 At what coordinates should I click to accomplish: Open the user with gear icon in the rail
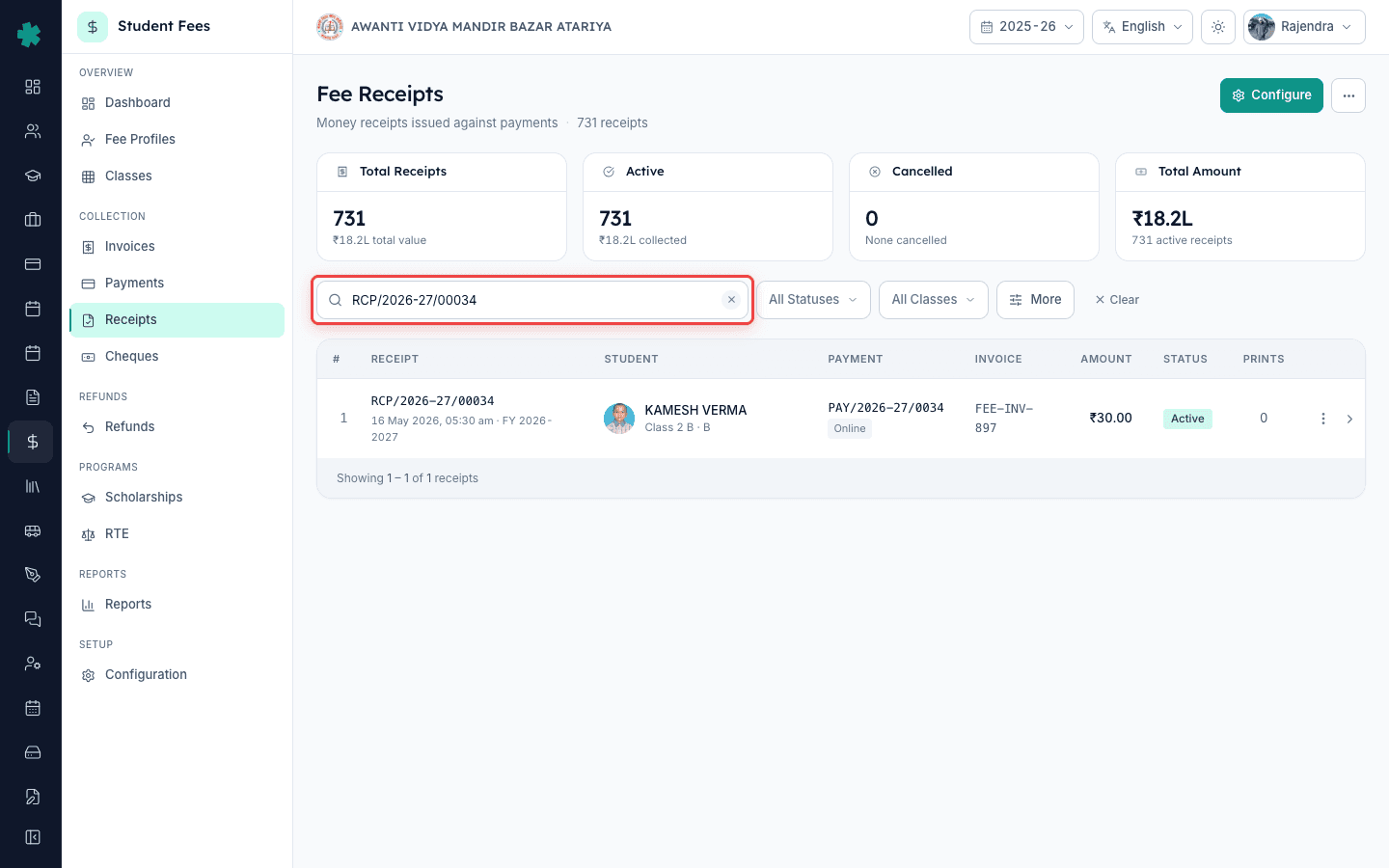click(33, 664)
